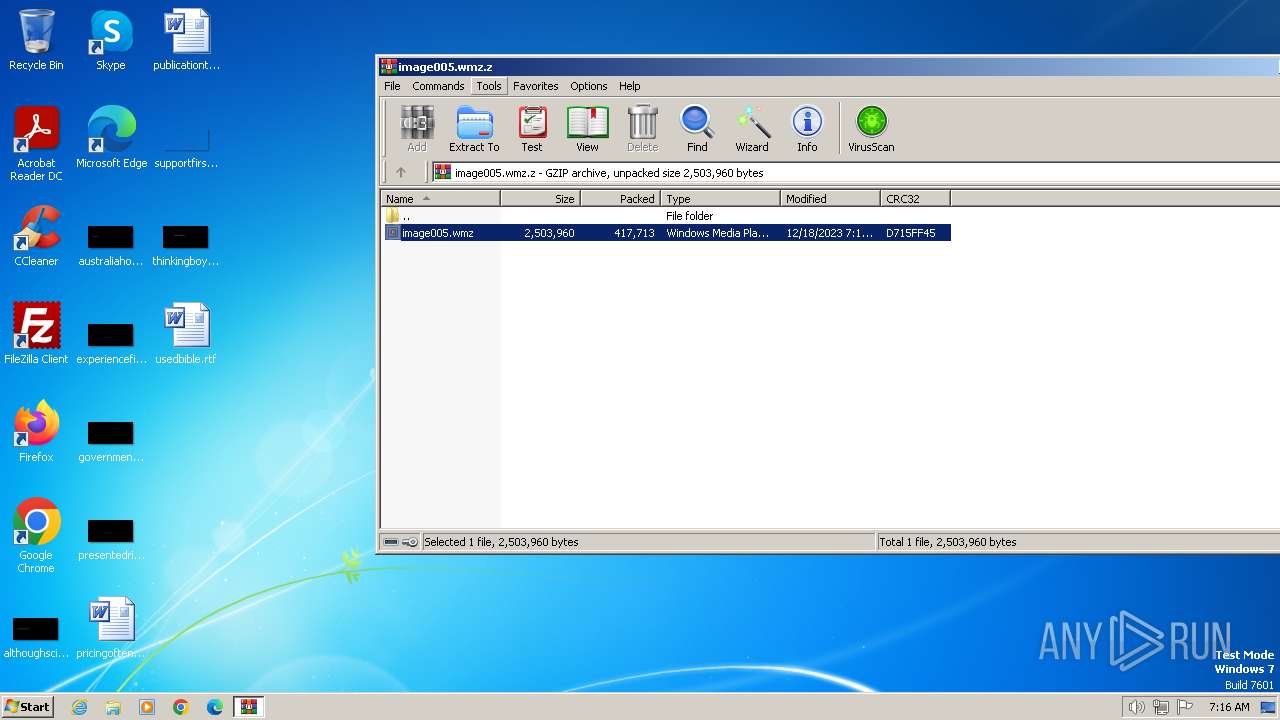Open the Recycle Bin desktop icon
This screenshot has height=720, width=1280.
36,40
